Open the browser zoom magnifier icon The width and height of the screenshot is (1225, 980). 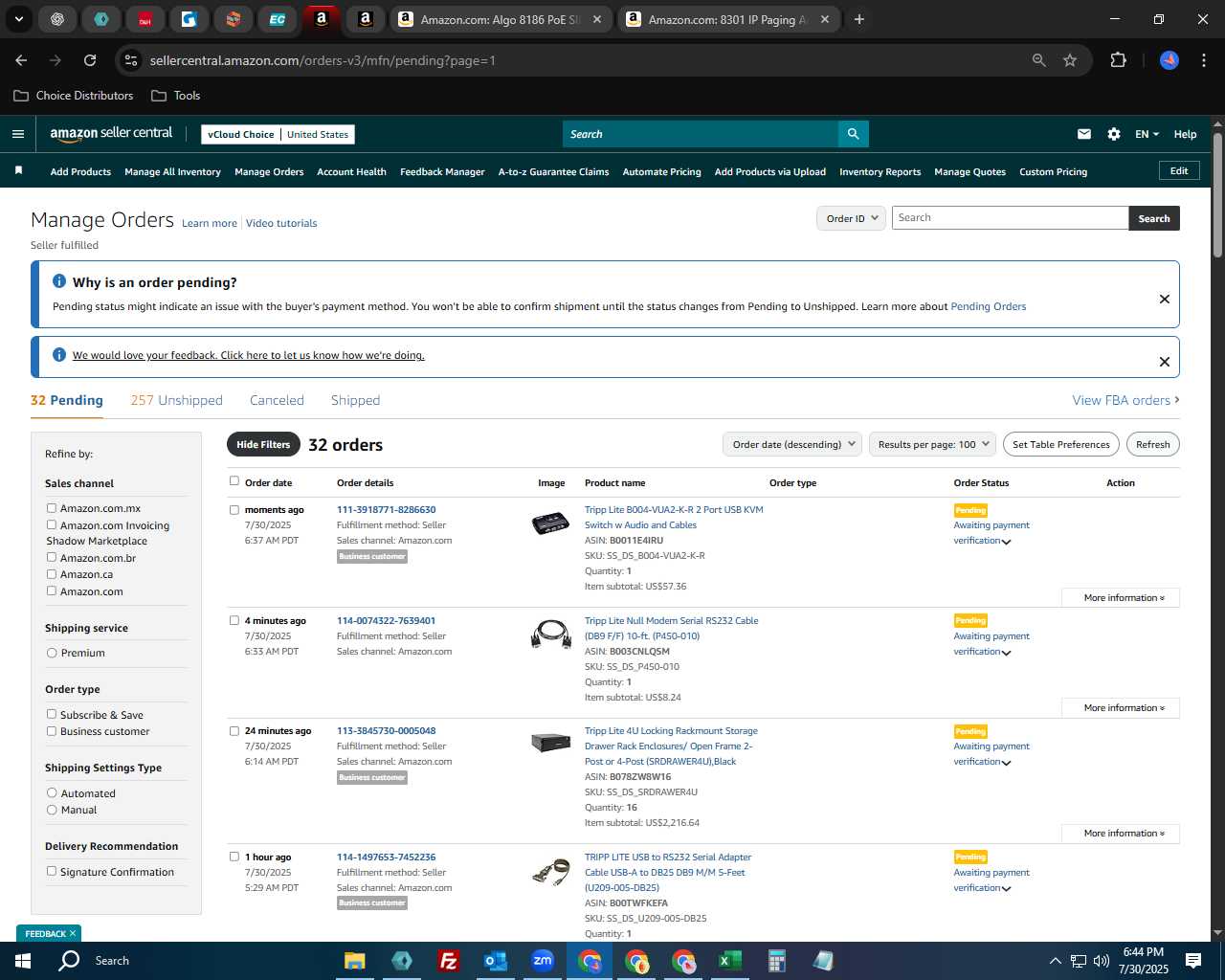click(1039, 60)
